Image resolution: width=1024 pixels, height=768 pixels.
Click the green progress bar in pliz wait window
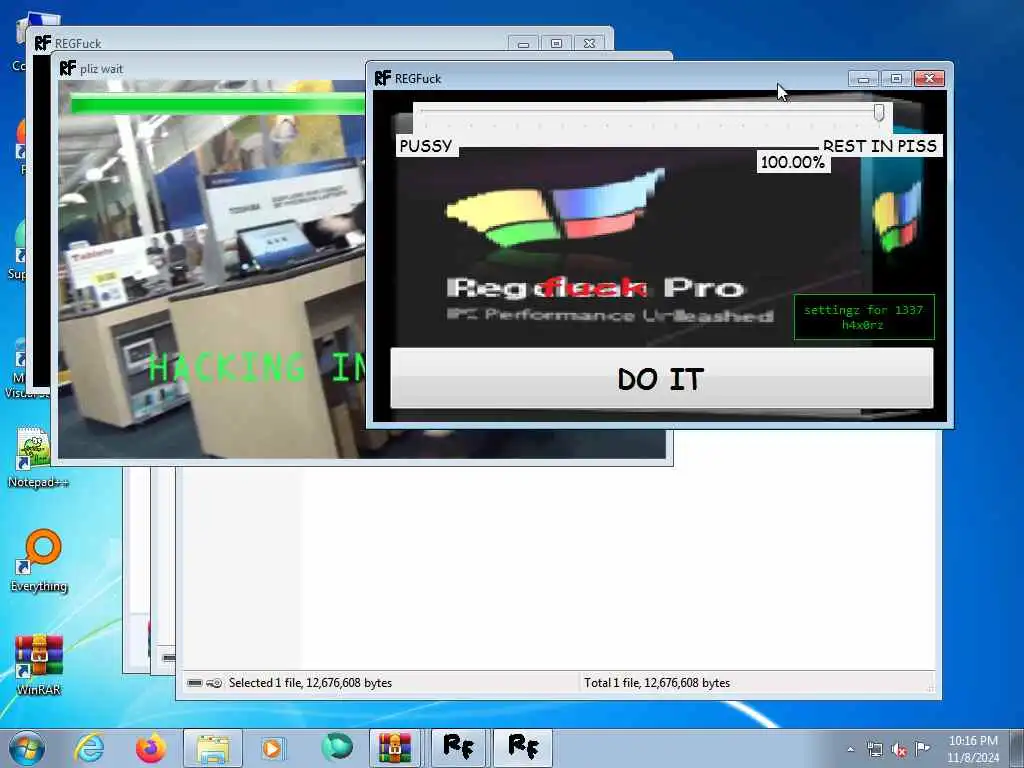[x=217, y=104]
